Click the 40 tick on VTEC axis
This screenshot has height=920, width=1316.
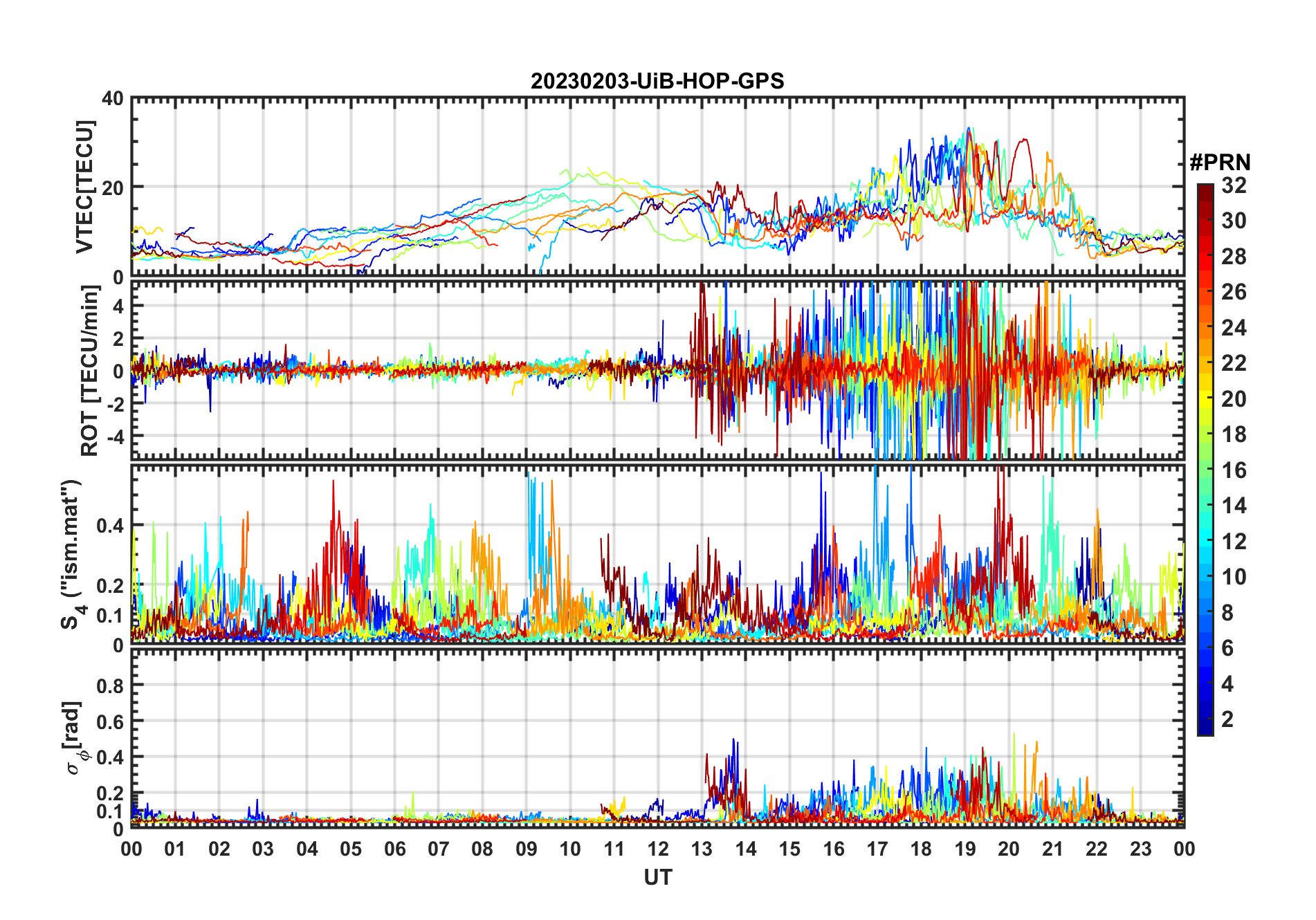pos(113,99)
